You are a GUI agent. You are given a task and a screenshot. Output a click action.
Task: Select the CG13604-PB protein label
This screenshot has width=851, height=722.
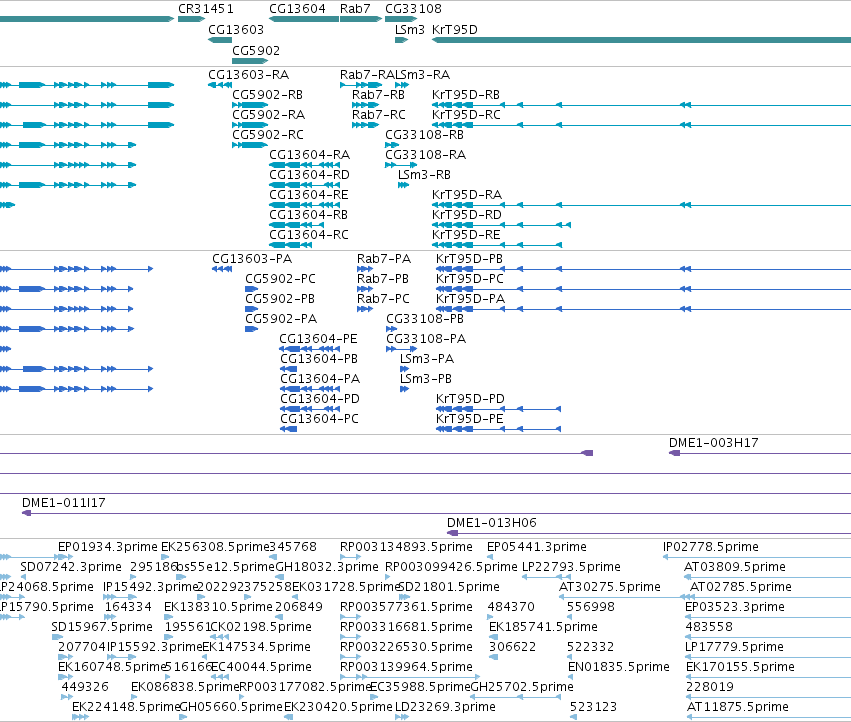coord(319,359)
